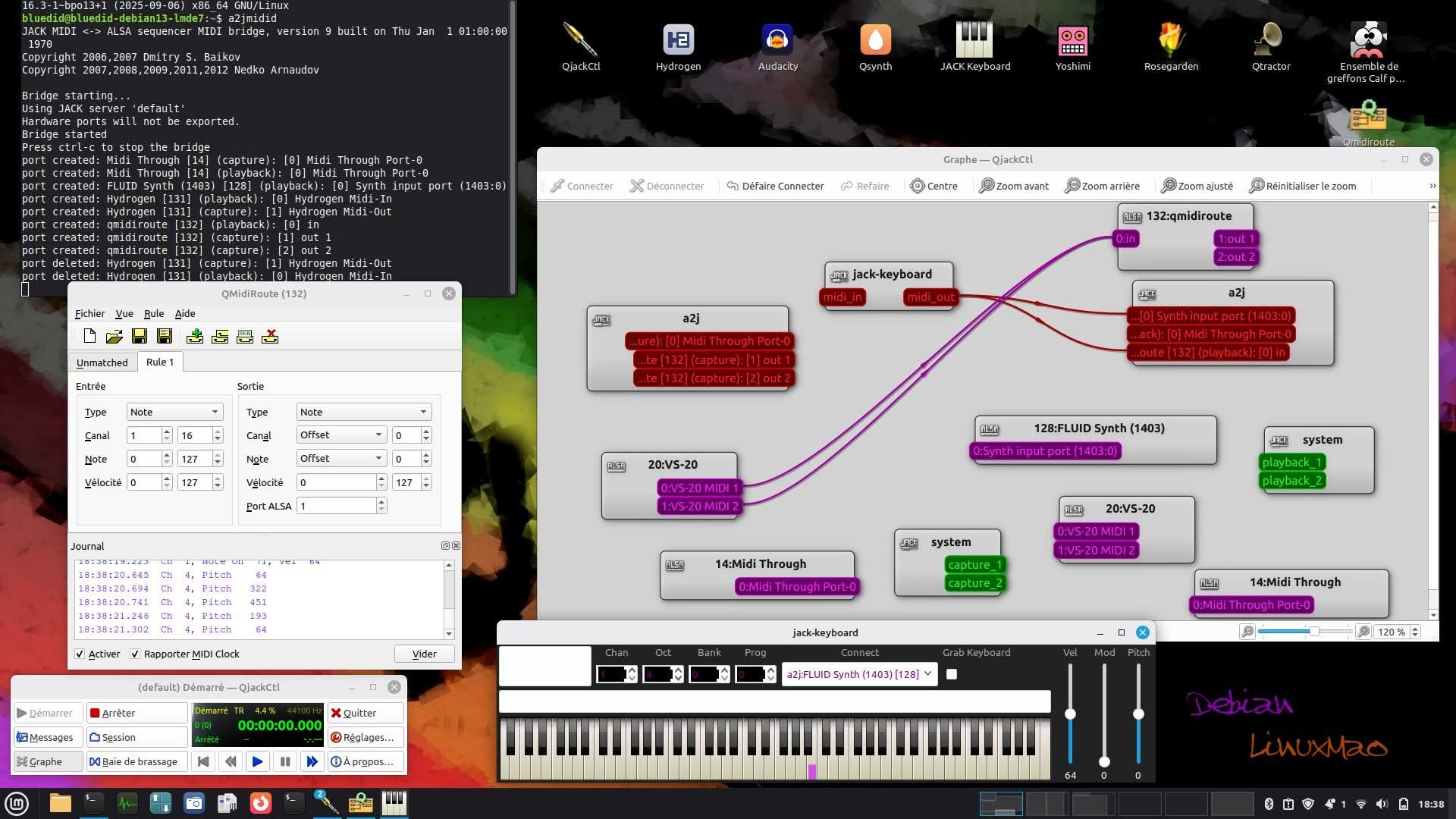The height and width of the screenshot is (819, 1456).
Task: Open the QjackCtl desktop icon
Action: pyautogui.click(x=581, y=46)
